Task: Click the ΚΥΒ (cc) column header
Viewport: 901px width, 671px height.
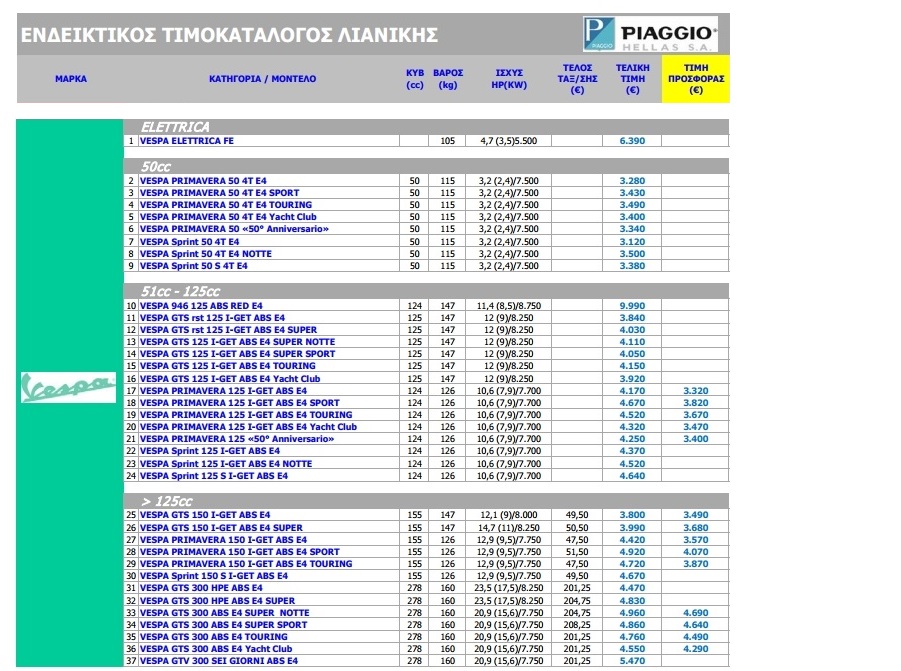Action: pyautogui.click(x=414, y=79)
